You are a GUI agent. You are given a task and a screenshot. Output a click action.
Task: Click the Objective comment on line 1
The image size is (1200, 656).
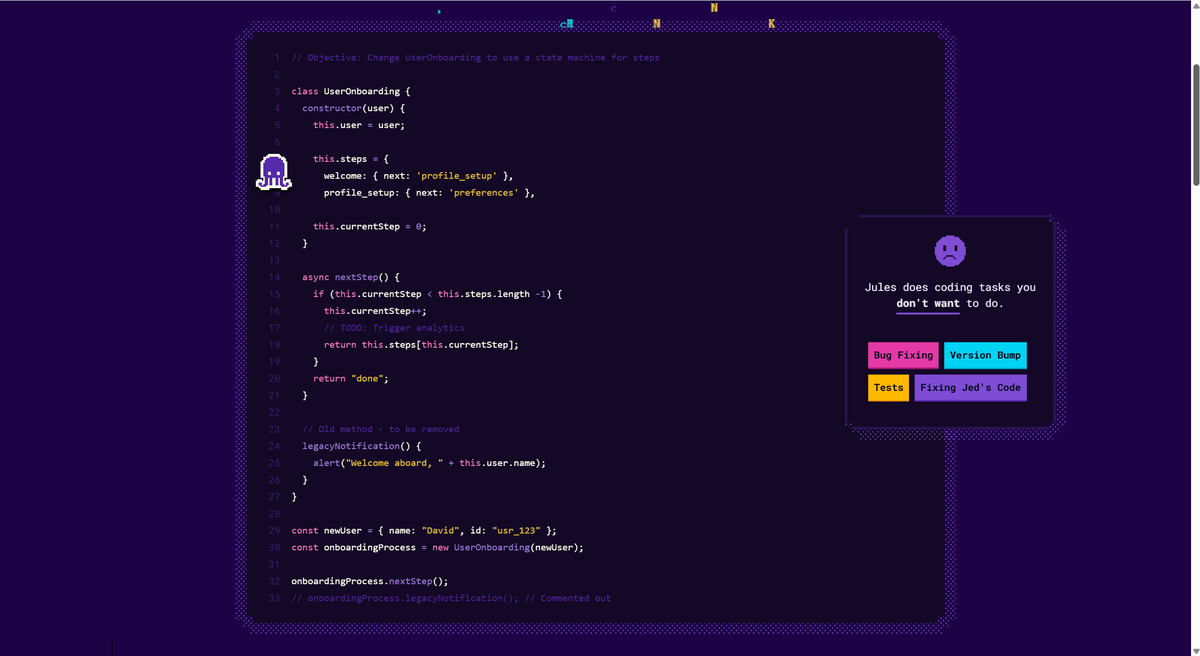475,58
